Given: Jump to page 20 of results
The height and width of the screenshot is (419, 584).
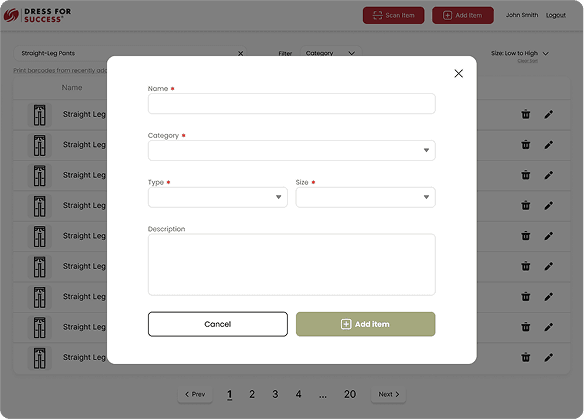Looking at the screenshot, I should pyautogui.click(x=350, y=394).
